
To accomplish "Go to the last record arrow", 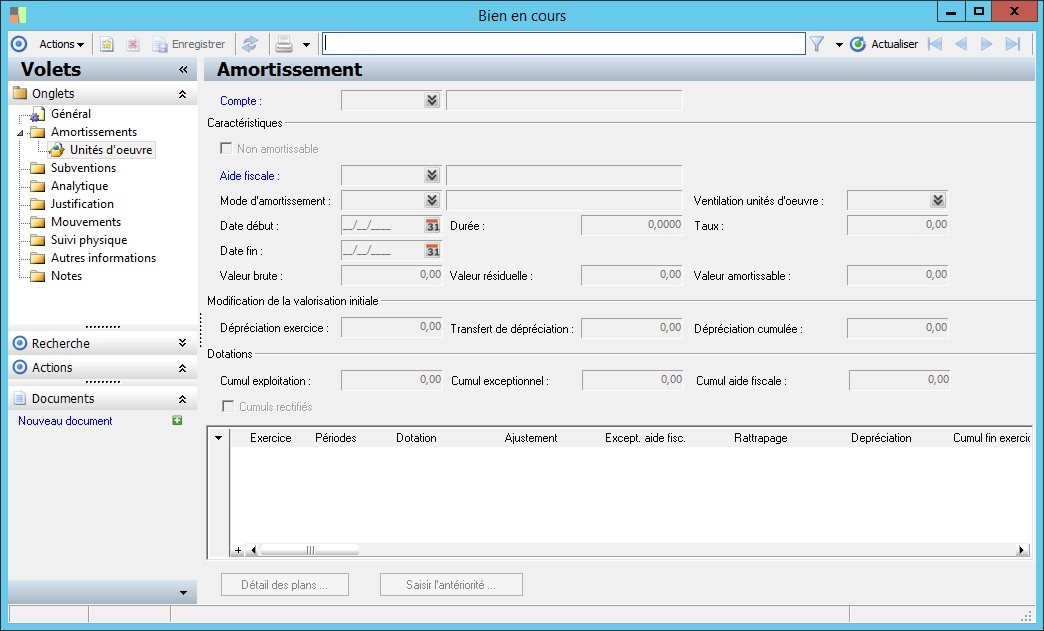I will (1012, 44).
